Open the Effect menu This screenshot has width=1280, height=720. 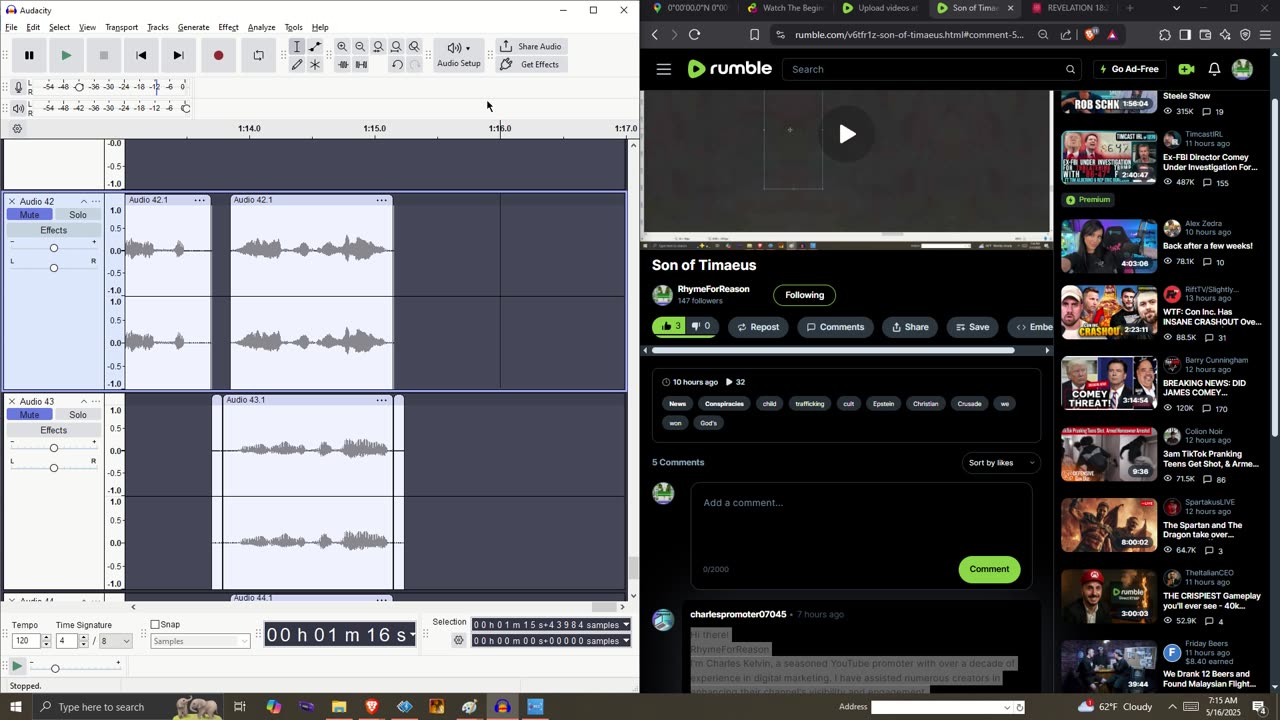tap(228, 27)
